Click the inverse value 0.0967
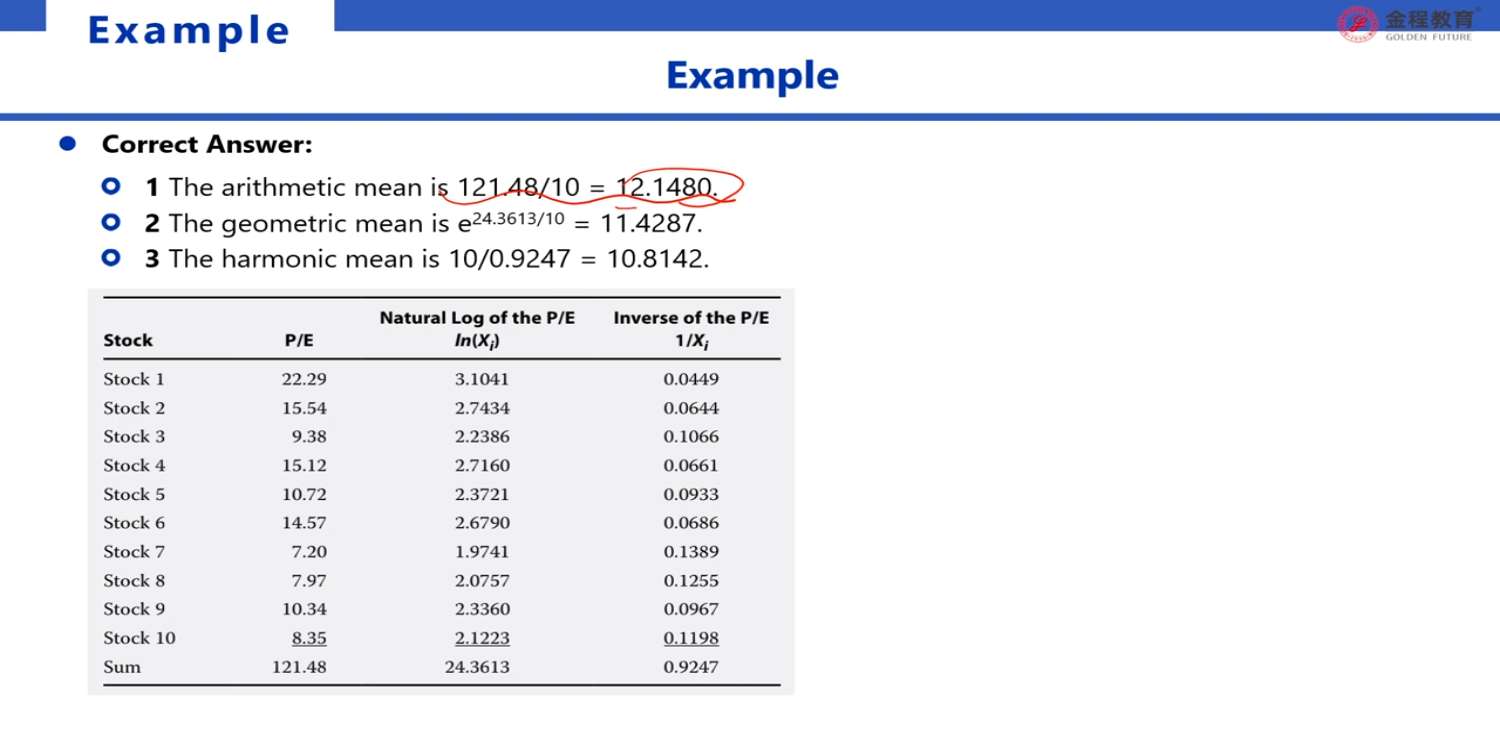 coord(691,609)
